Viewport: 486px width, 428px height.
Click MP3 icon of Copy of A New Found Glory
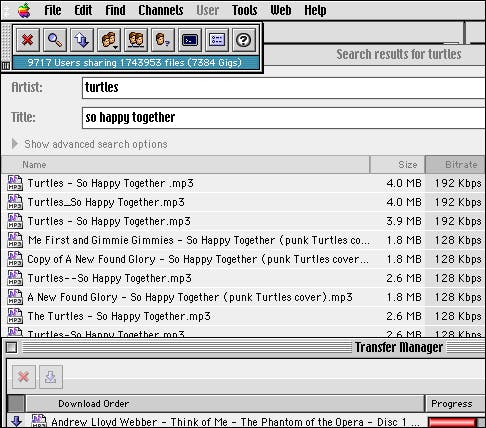click(x=15, y=259)
